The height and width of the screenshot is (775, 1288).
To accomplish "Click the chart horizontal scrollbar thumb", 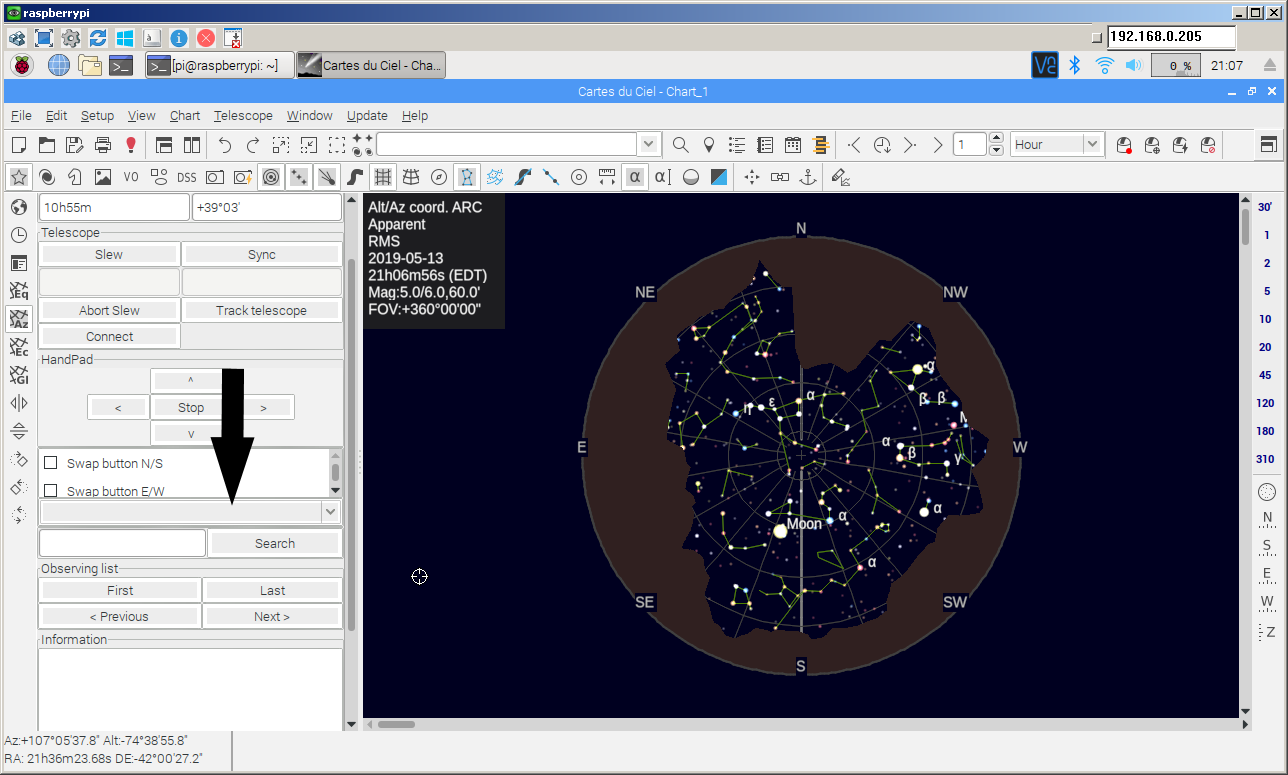I will [396, 724].
